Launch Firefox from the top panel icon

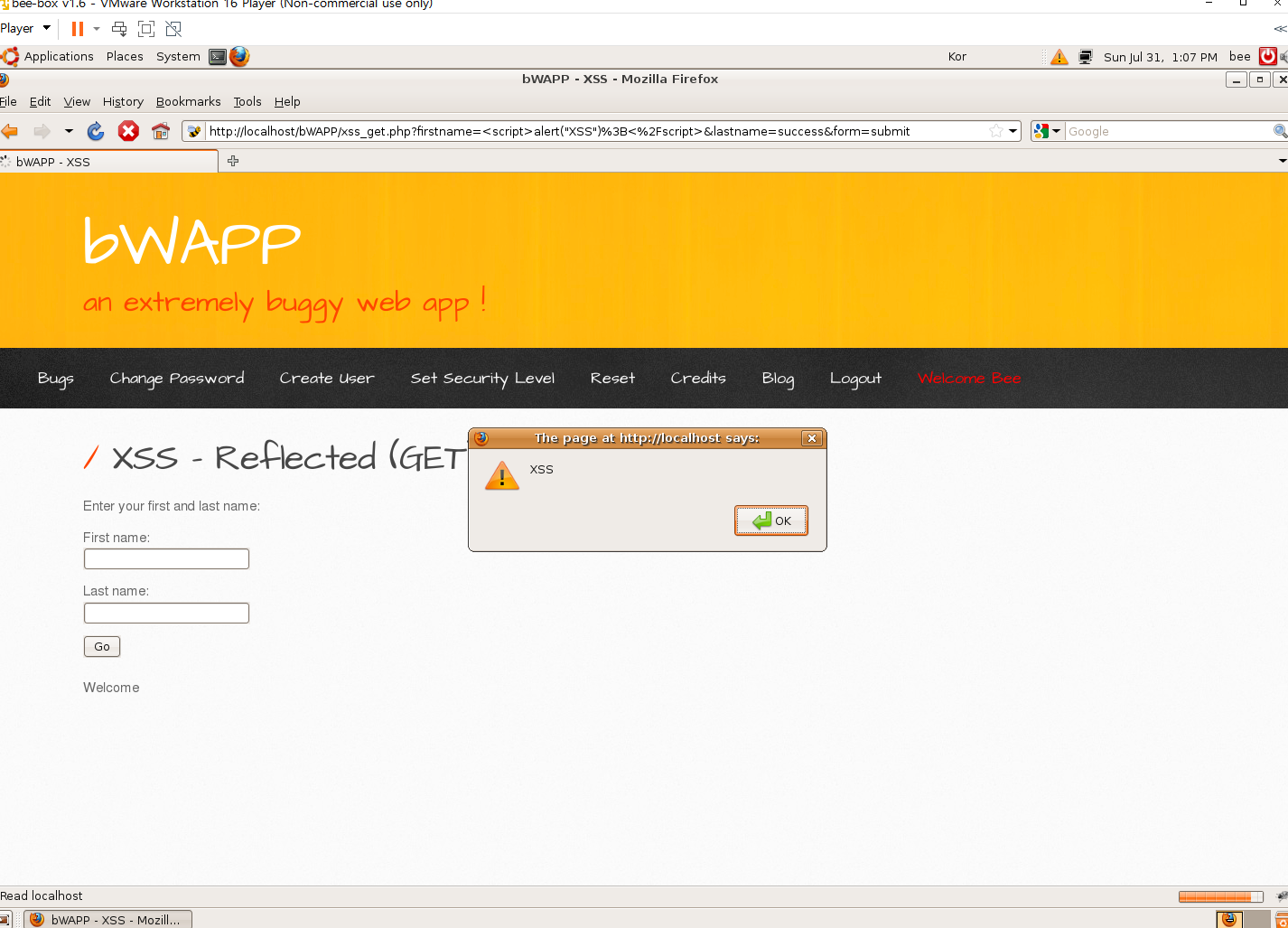click(x=239, y=57)
